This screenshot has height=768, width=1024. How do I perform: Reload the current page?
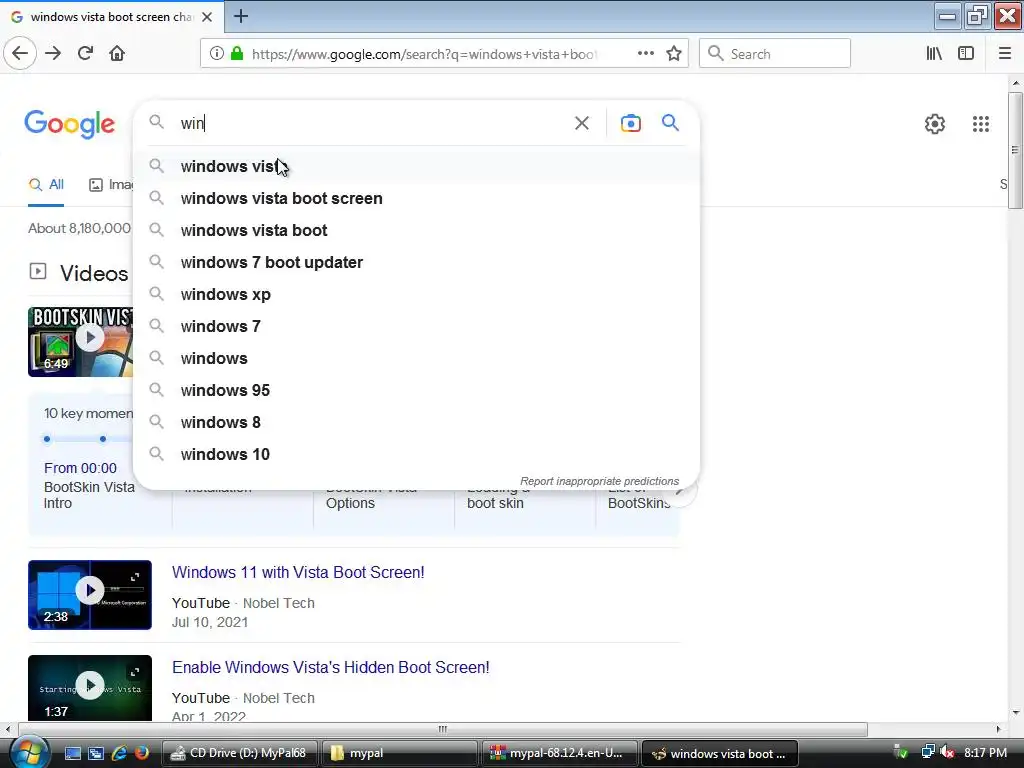(86, 54)
